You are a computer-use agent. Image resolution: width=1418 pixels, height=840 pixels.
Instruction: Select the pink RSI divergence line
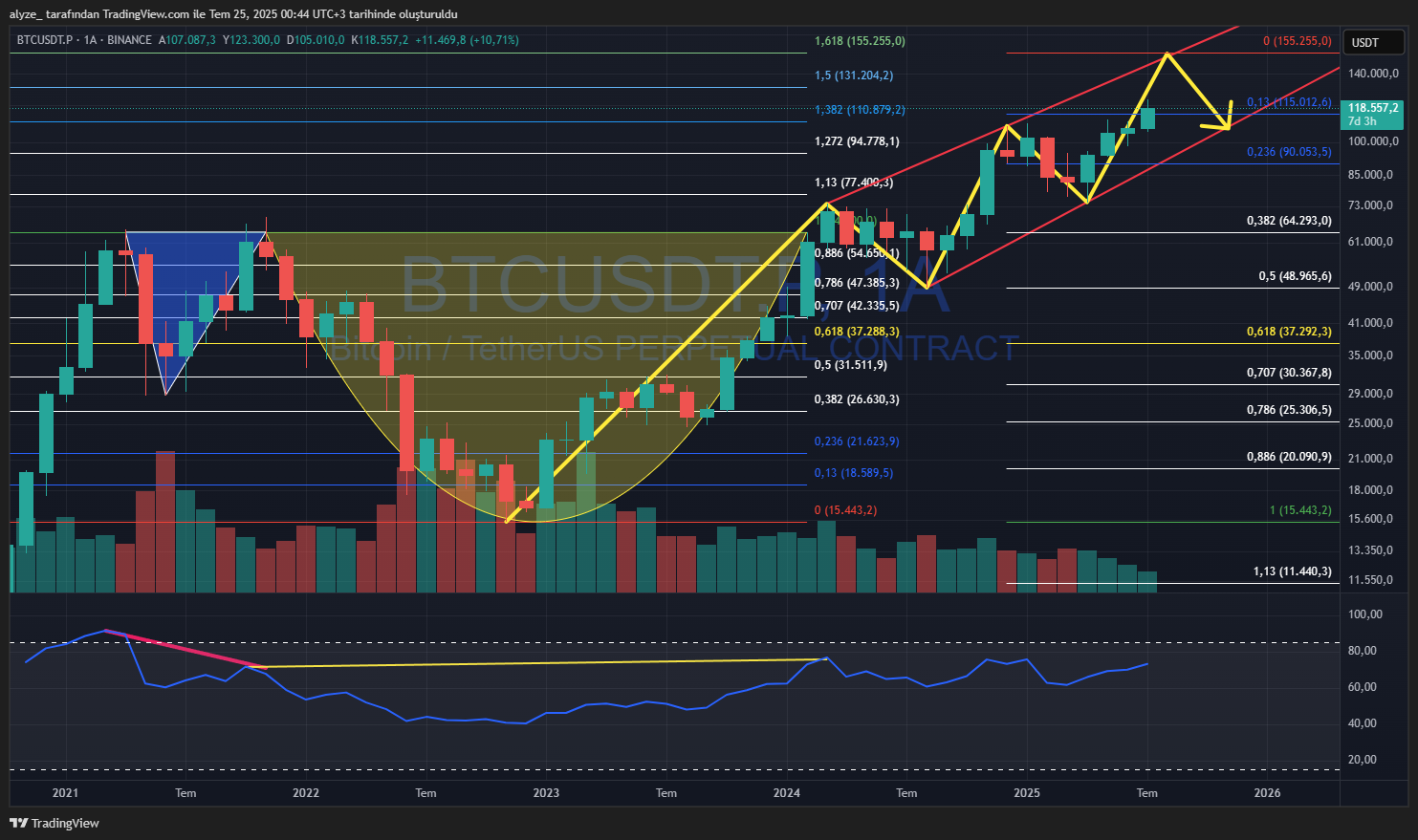(x=182, y=648)
